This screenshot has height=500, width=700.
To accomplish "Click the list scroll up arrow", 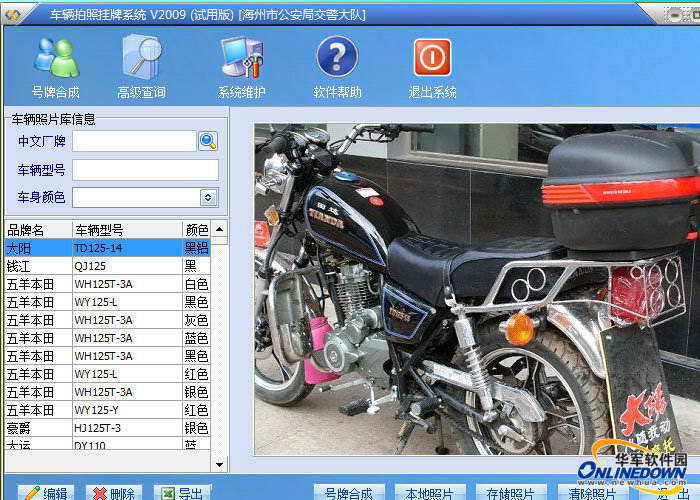I will [x=219, y=229].
